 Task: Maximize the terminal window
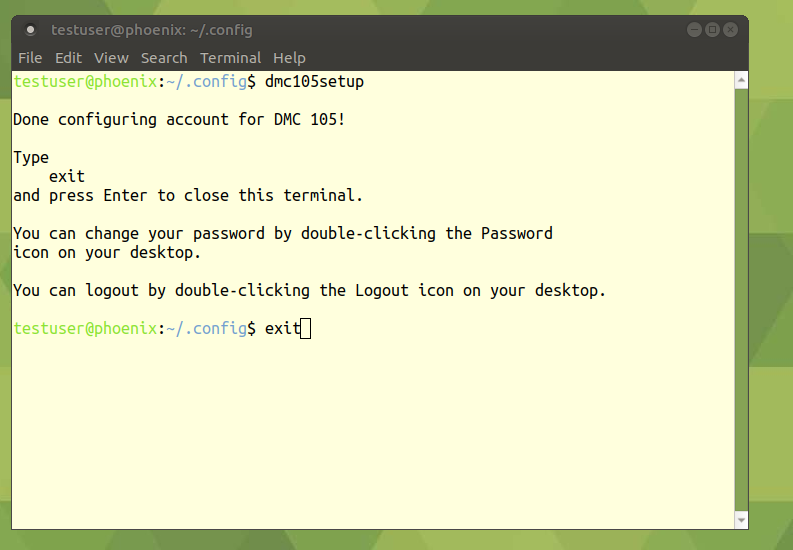712,30
